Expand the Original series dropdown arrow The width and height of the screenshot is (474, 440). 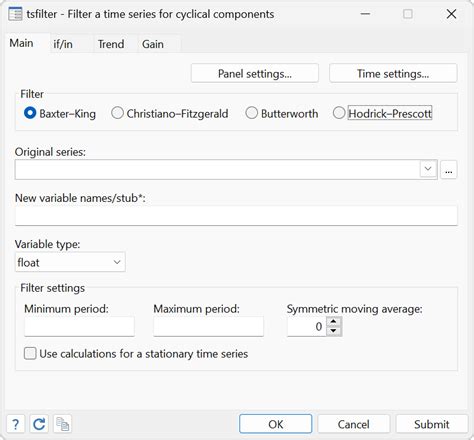(x=428, y=169)
